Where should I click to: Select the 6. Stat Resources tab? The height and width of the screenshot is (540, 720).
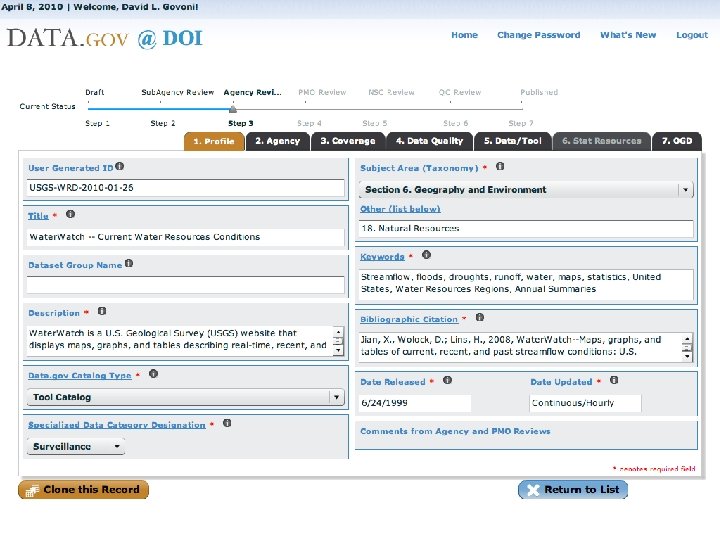tap(602, 141)
